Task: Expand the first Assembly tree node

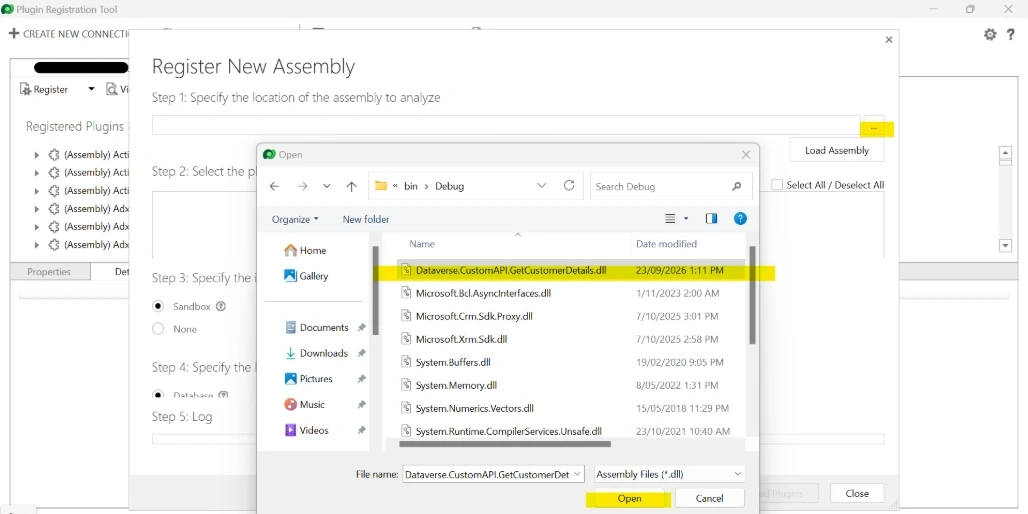Action: (37, 155)
